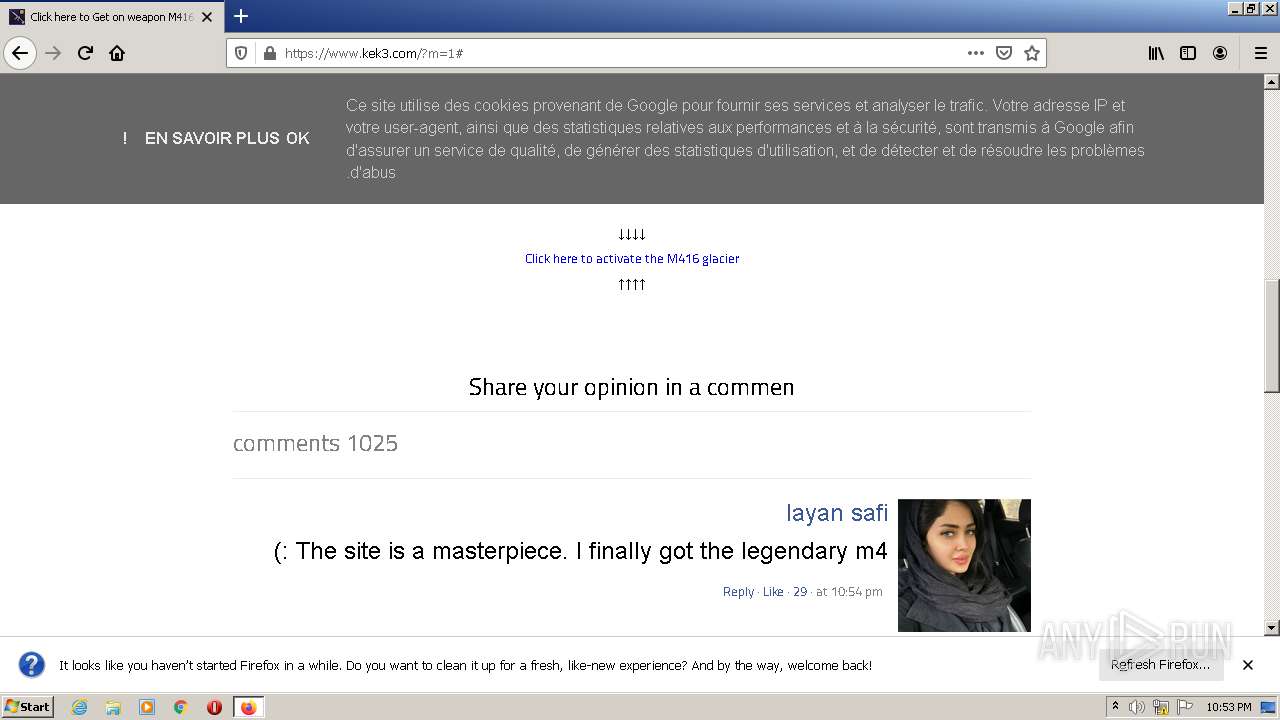Open tracking protection shield icon

click(241, 53)
